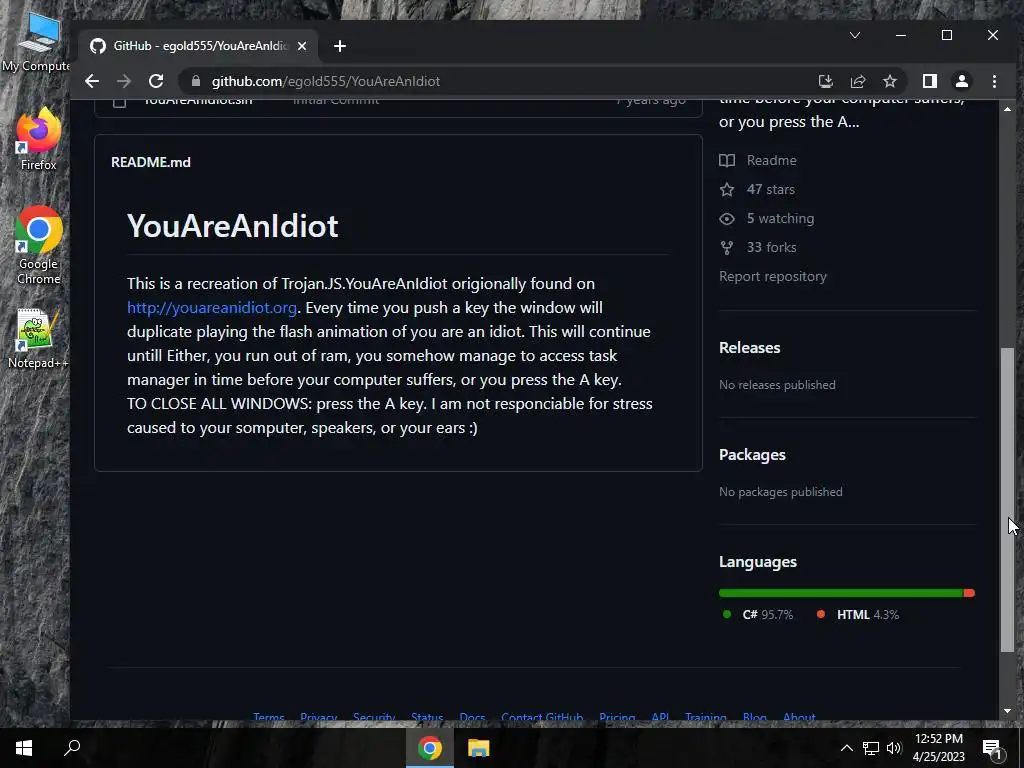Click the install app icon in address bar
1024x768 pixels.
tap(826, 81)
